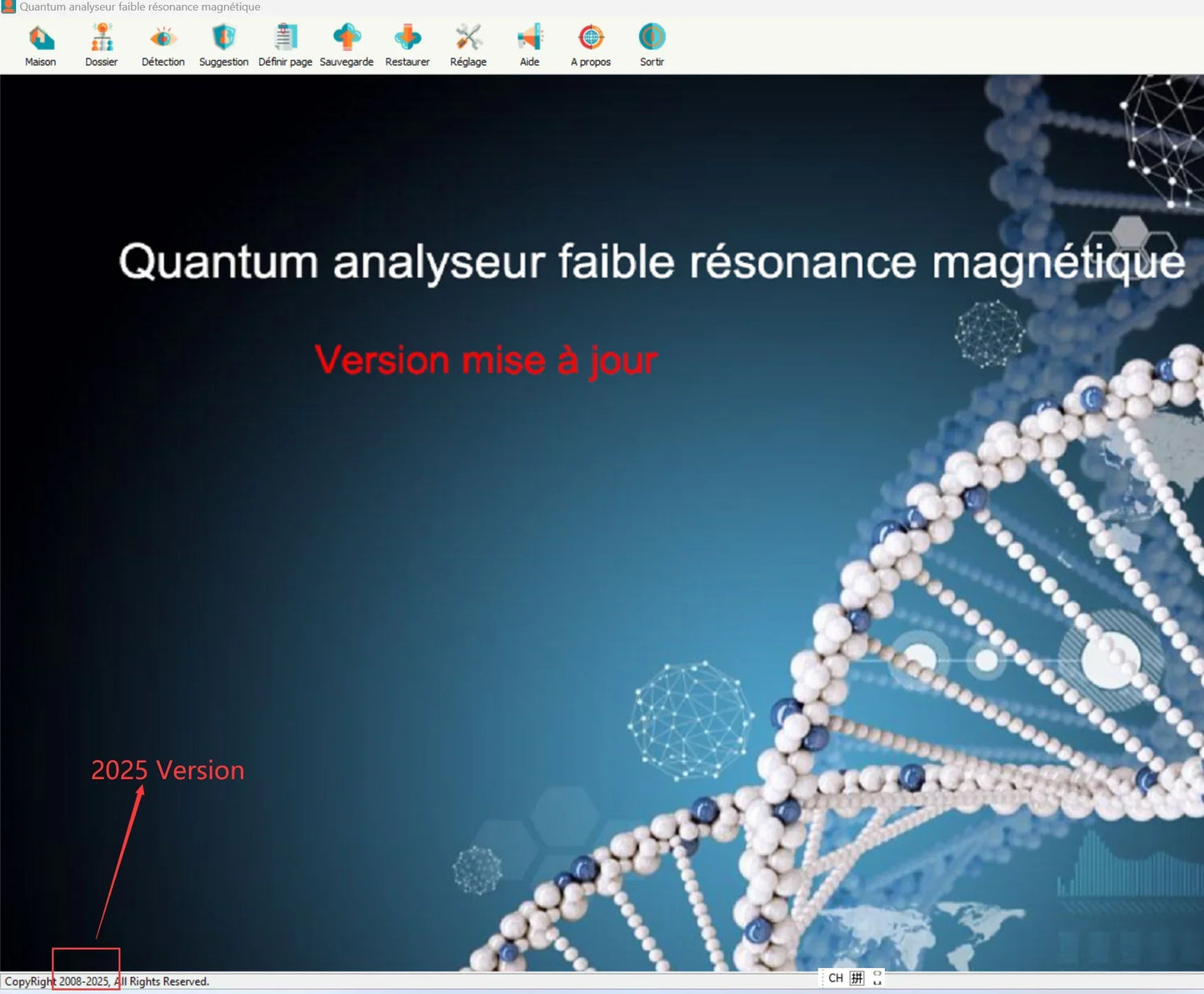Switch the CH input language indicator
Image resolution: width=1204 pixels, height=994 pixels.
point(836,978)
